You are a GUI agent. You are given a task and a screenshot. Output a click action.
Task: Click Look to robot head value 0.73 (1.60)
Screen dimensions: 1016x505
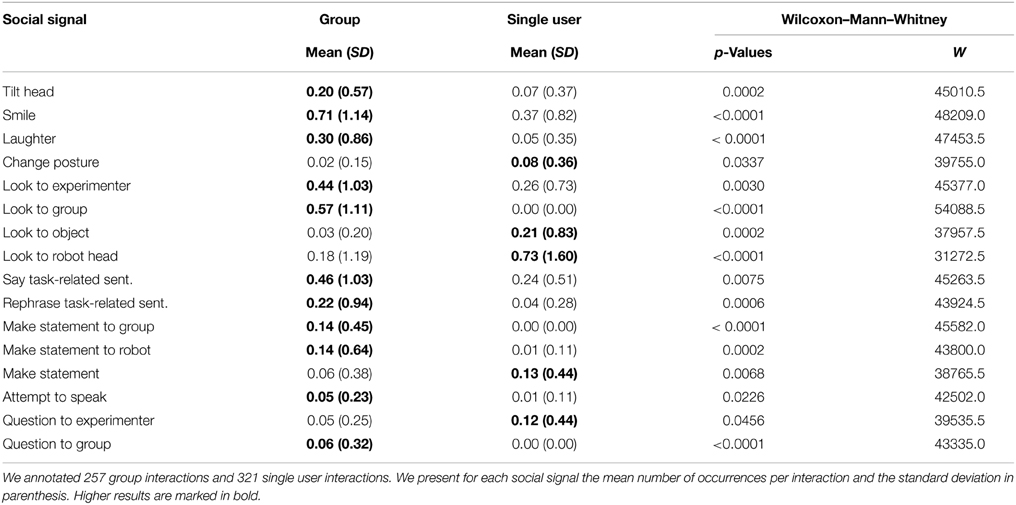click(x=544, y=256)
